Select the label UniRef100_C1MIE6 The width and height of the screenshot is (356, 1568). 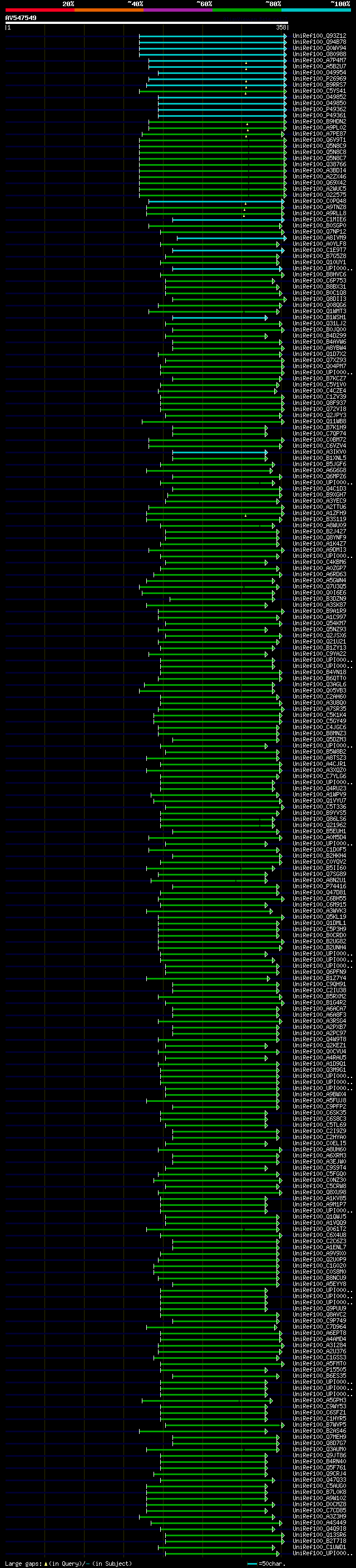pyautogui.click(x=319, y=219)
